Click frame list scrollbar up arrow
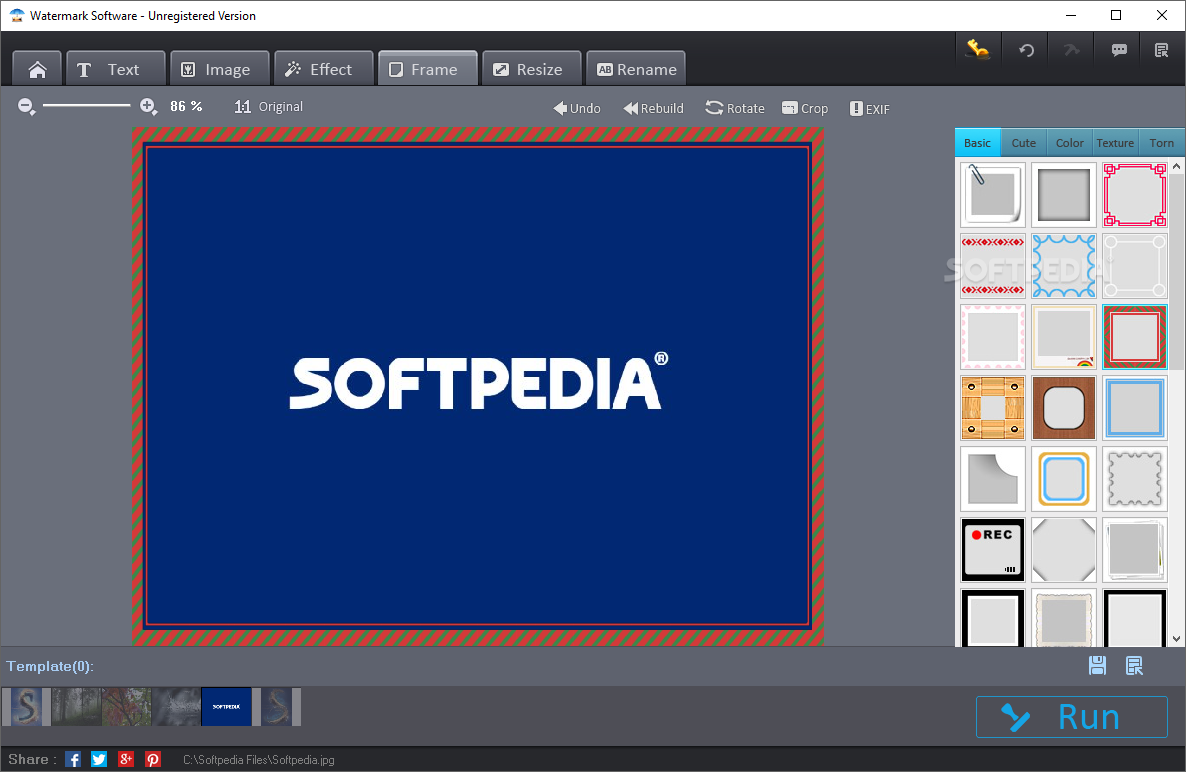The height and width of the screenshot is (772, 1186). pyautogui.click(x=1176, y=166)
